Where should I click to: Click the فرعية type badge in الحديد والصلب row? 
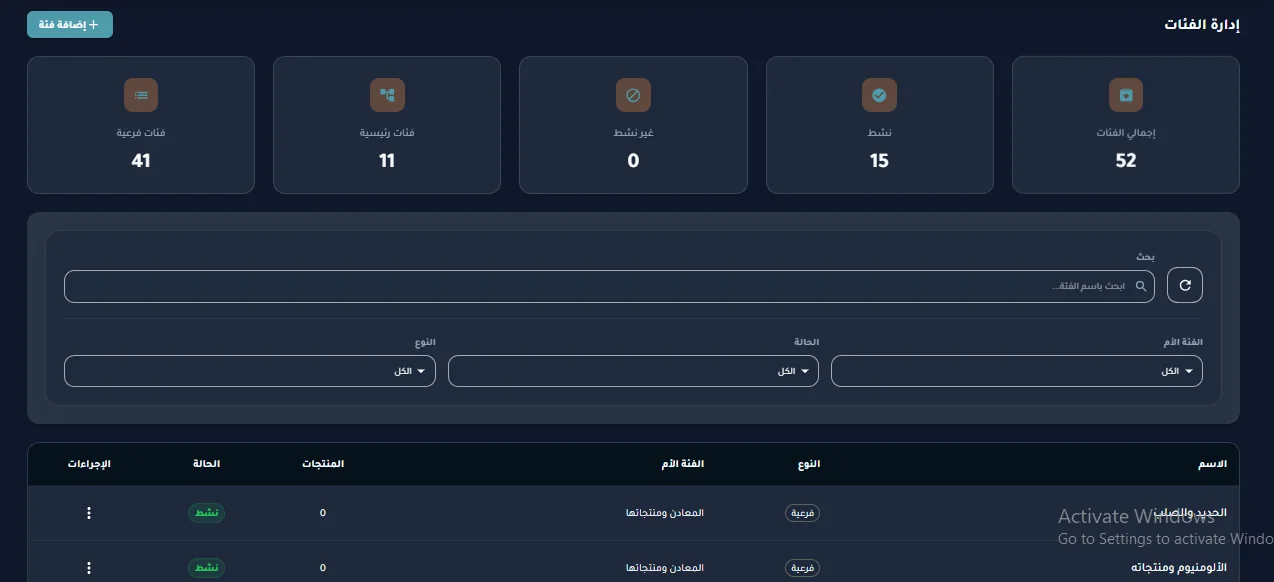click(802, 513)
